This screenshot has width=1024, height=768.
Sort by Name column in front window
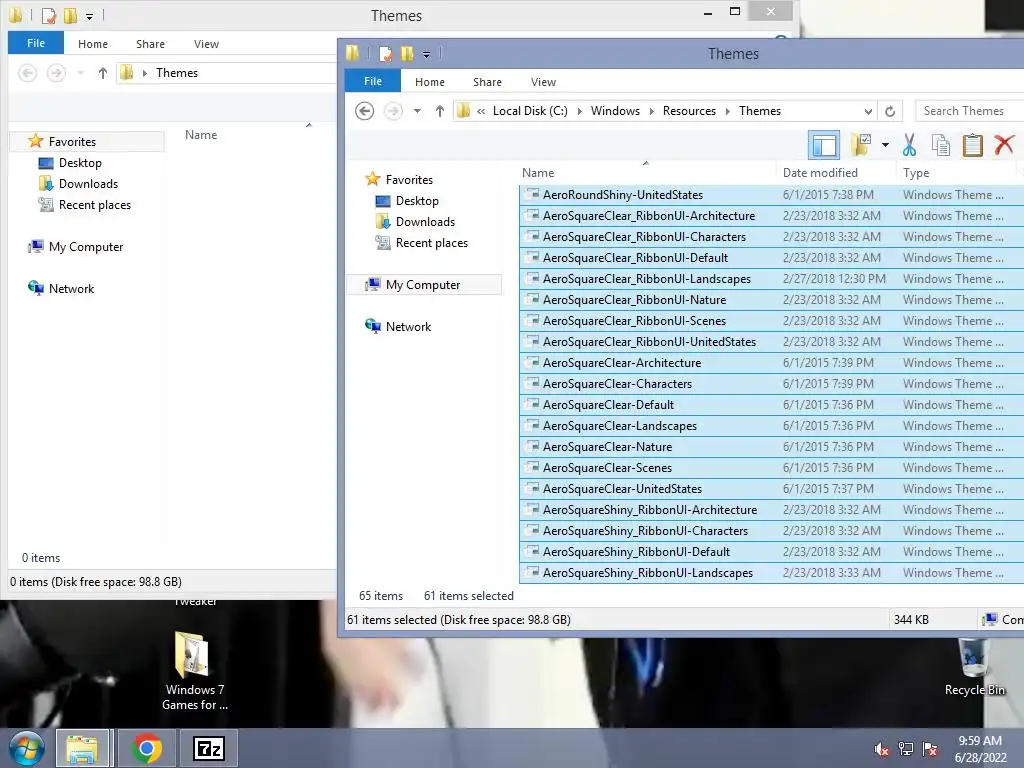click(x=538, y=172)
